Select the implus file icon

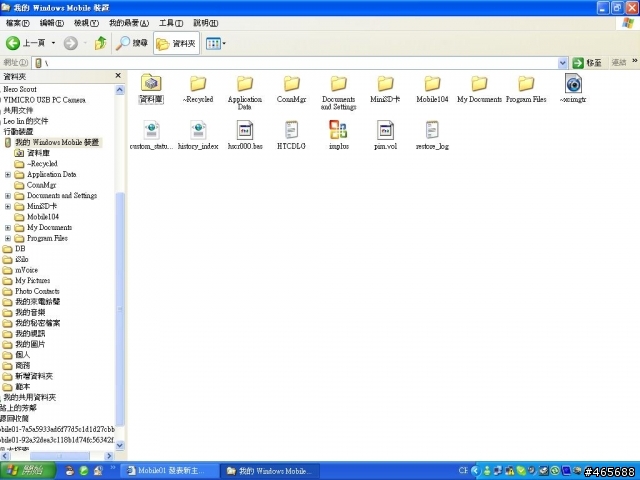click(x=338, y=130)
